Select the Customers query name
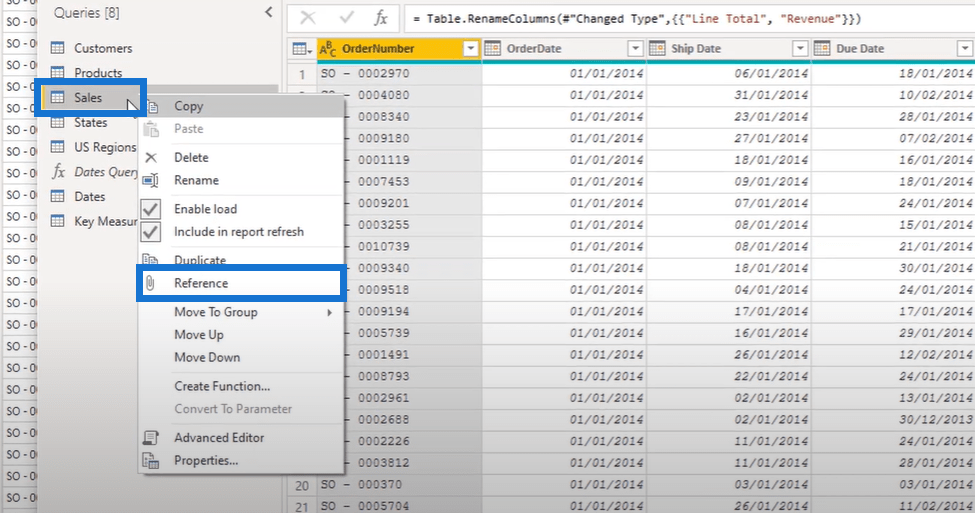 point(103,48)
